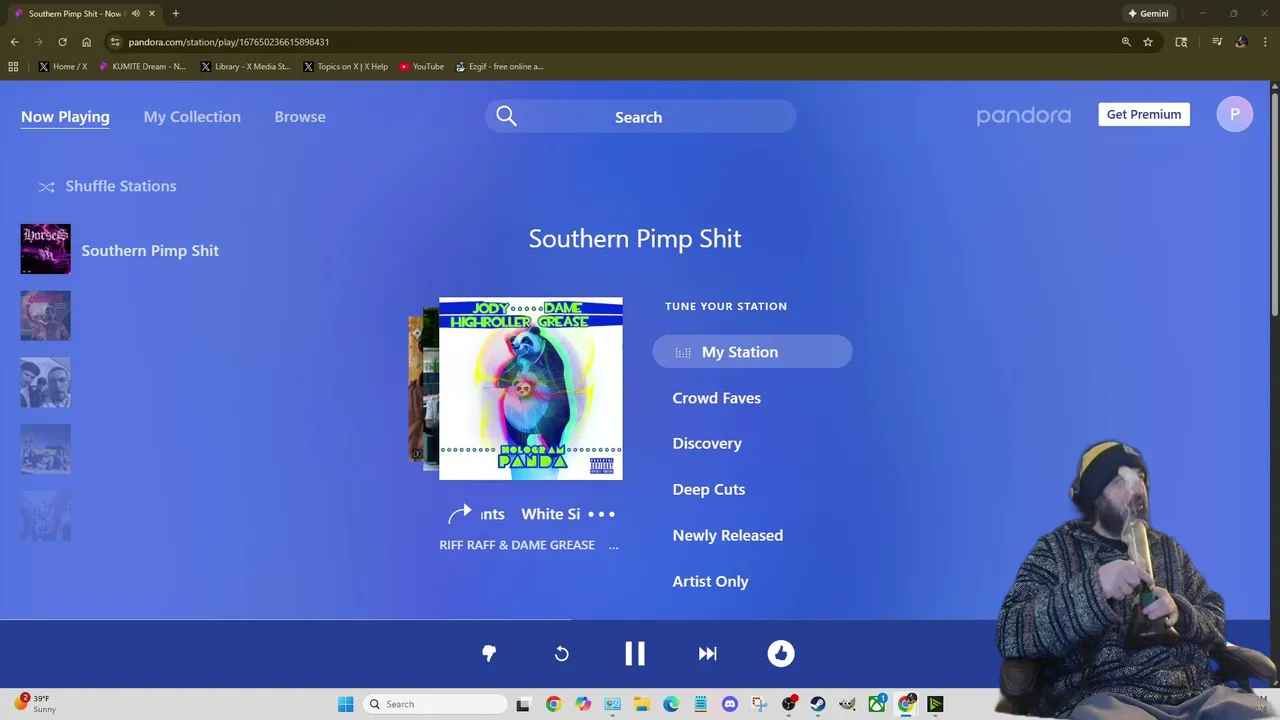Screen dimensions: 1280x720
Task: Thumb up the current song
Action: click(781, 653)
